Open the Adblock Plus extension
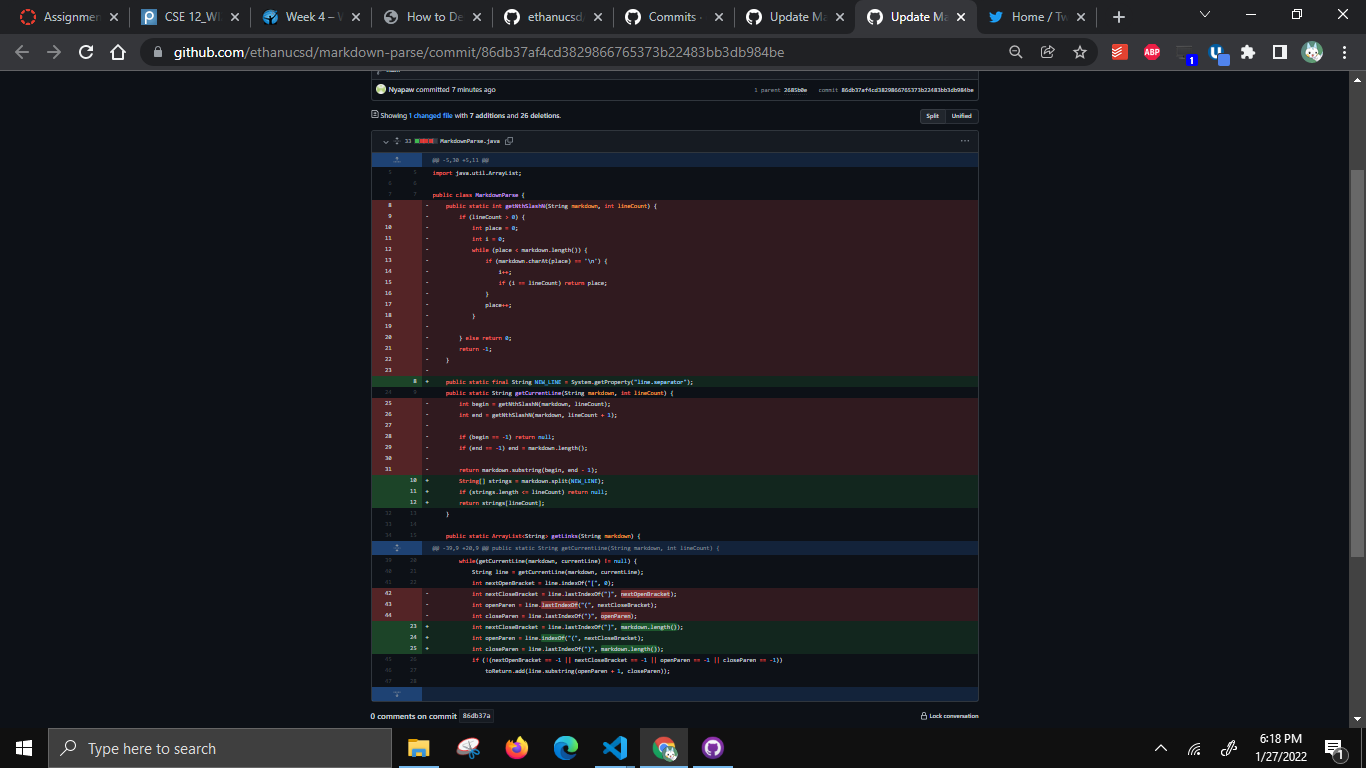This screenshot has height=768, width=1366. [x=1152, y=52]
